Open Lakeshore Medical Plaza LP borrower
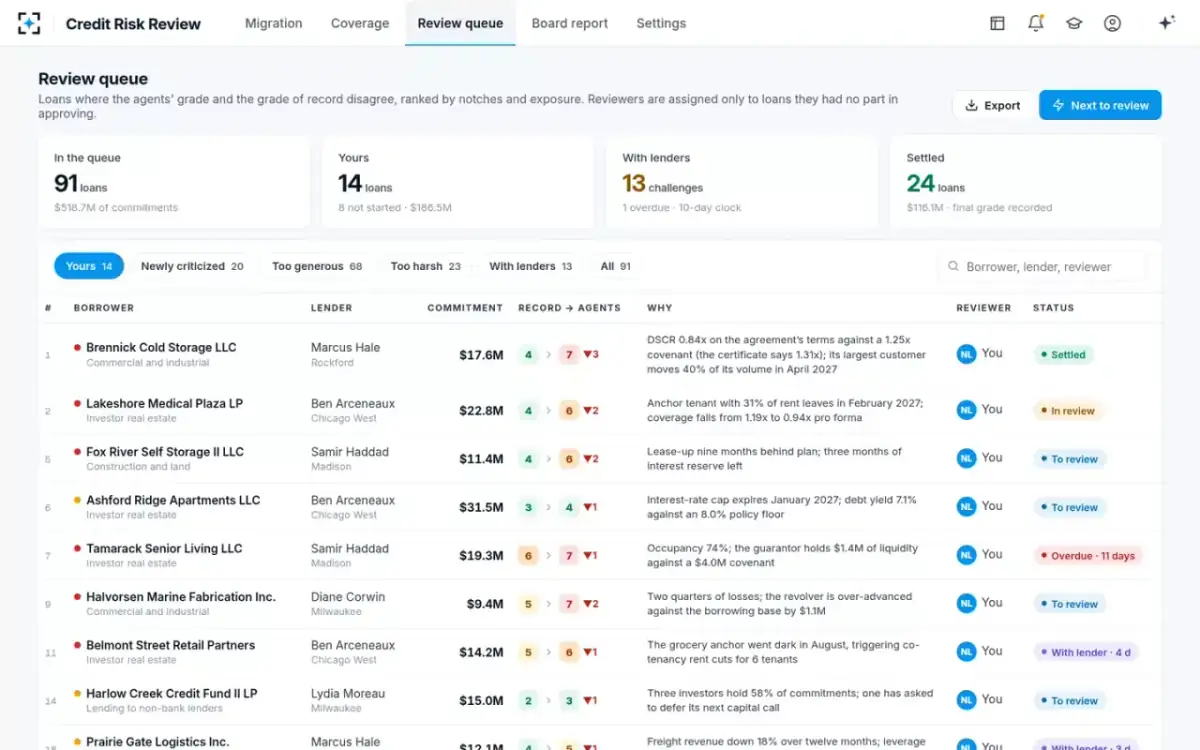Viewport: 1200px width, 750px height. pyautogui.click(x=164, y=403)
